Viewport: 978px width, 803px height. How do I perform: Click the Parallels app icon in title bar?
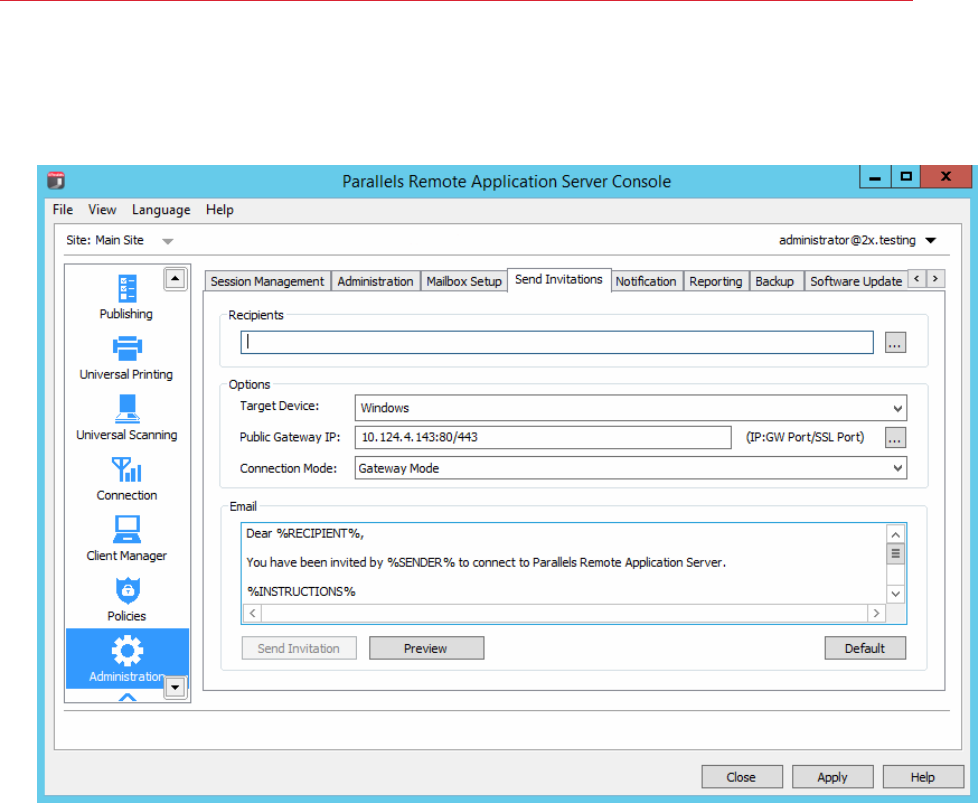click(x=56, y=181)
